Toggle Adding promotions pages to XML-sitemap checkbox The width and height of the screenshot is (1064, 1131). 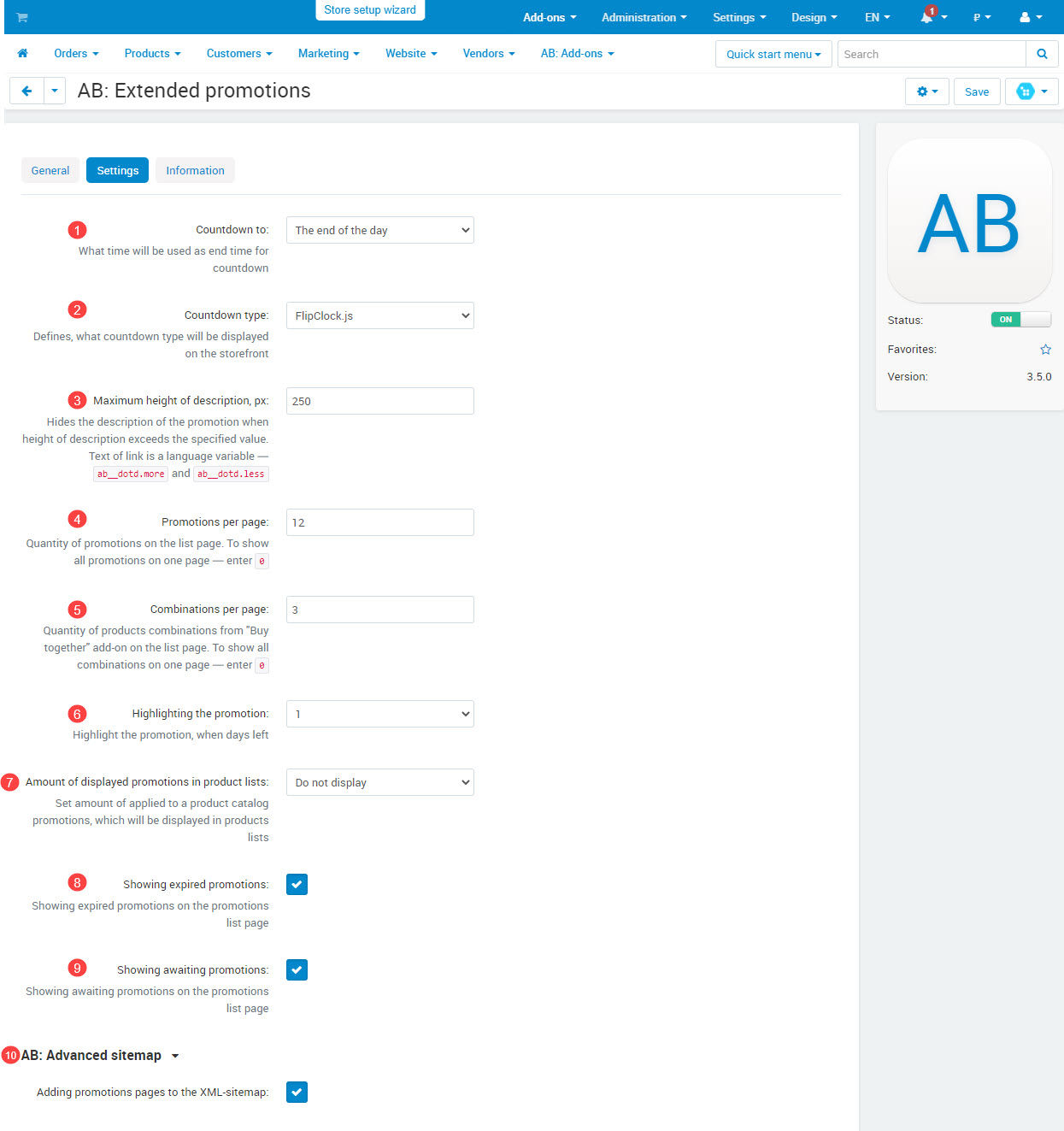(x=297, y=1093)
